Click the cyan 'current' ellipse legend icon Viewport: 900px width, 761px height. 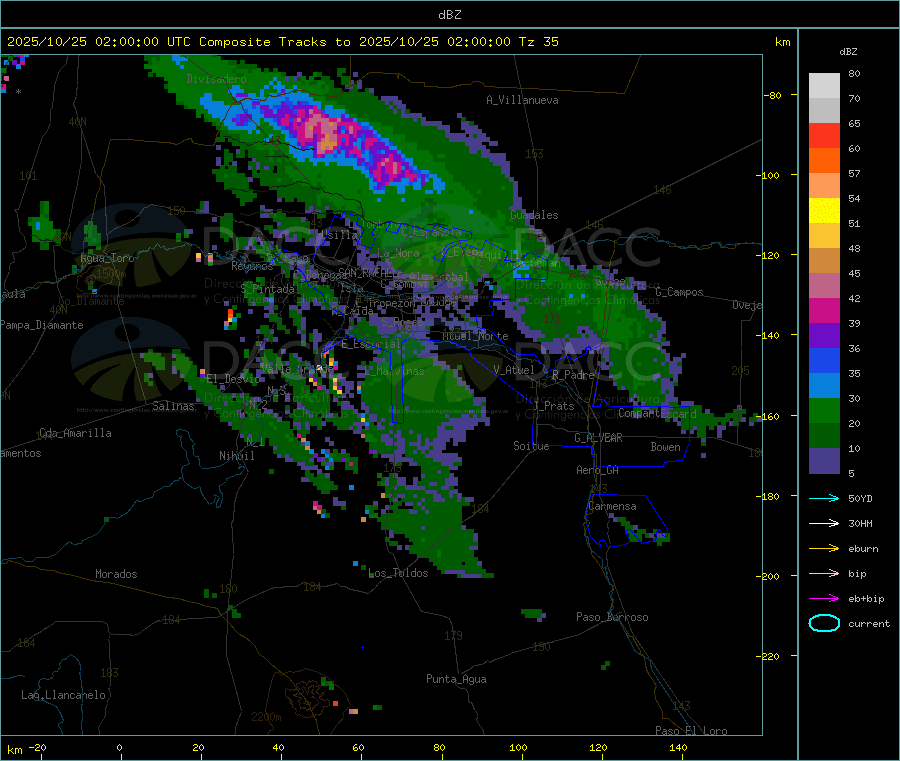coord(824,623)
